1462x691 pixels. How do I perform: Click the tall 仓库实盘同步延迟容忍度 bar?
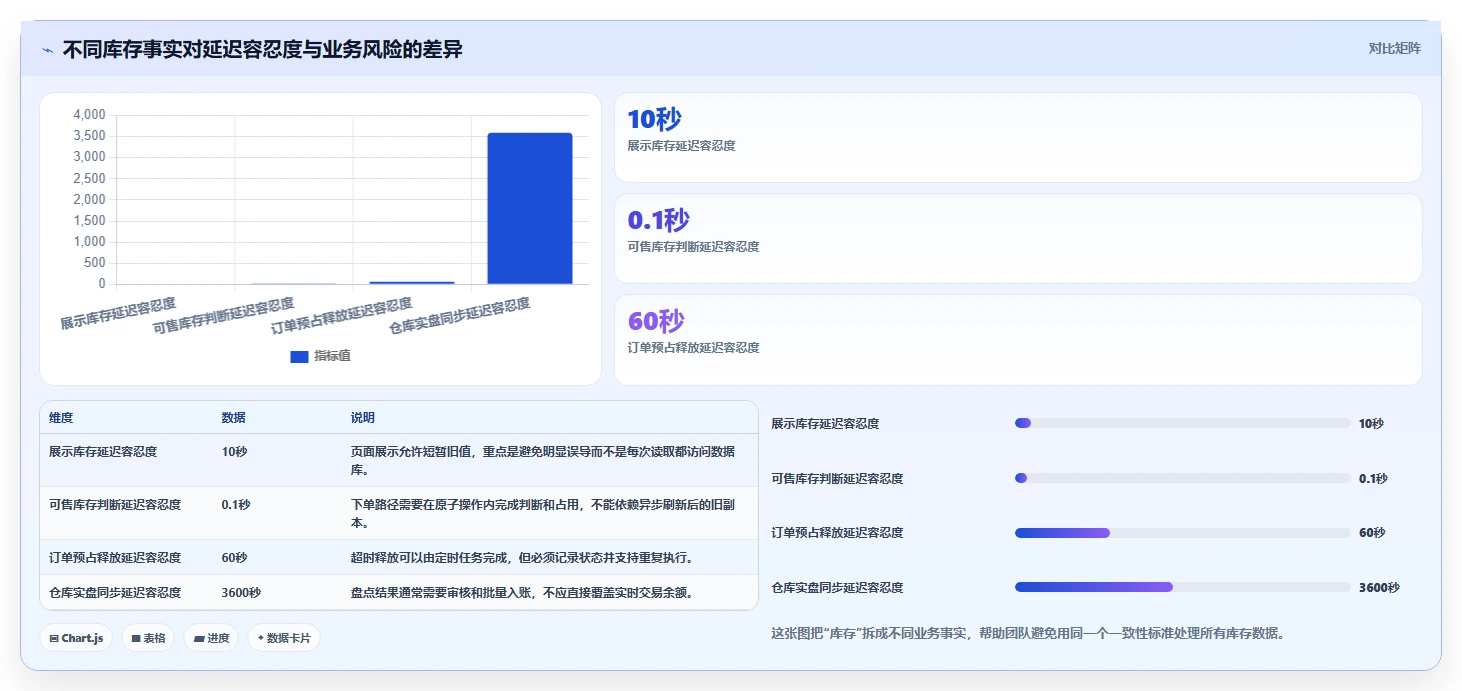click(x=530, y=208)
